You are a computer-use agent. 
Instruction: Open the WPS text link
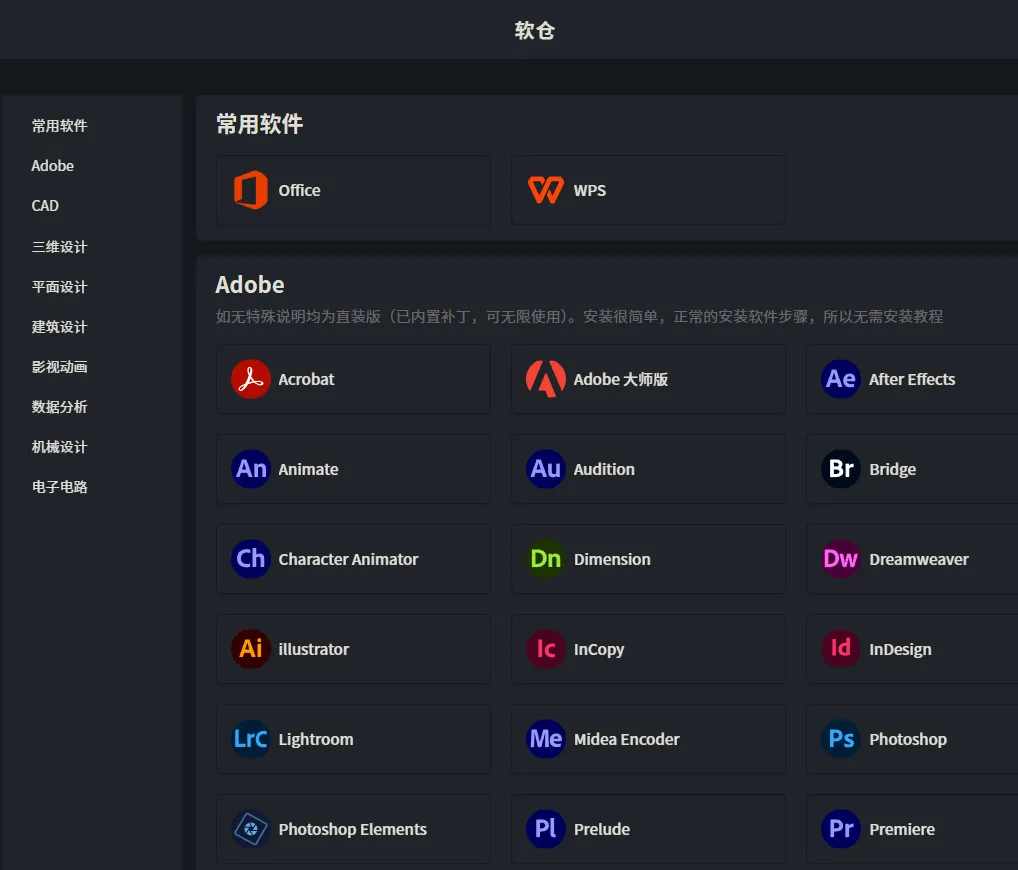(590, 190)
